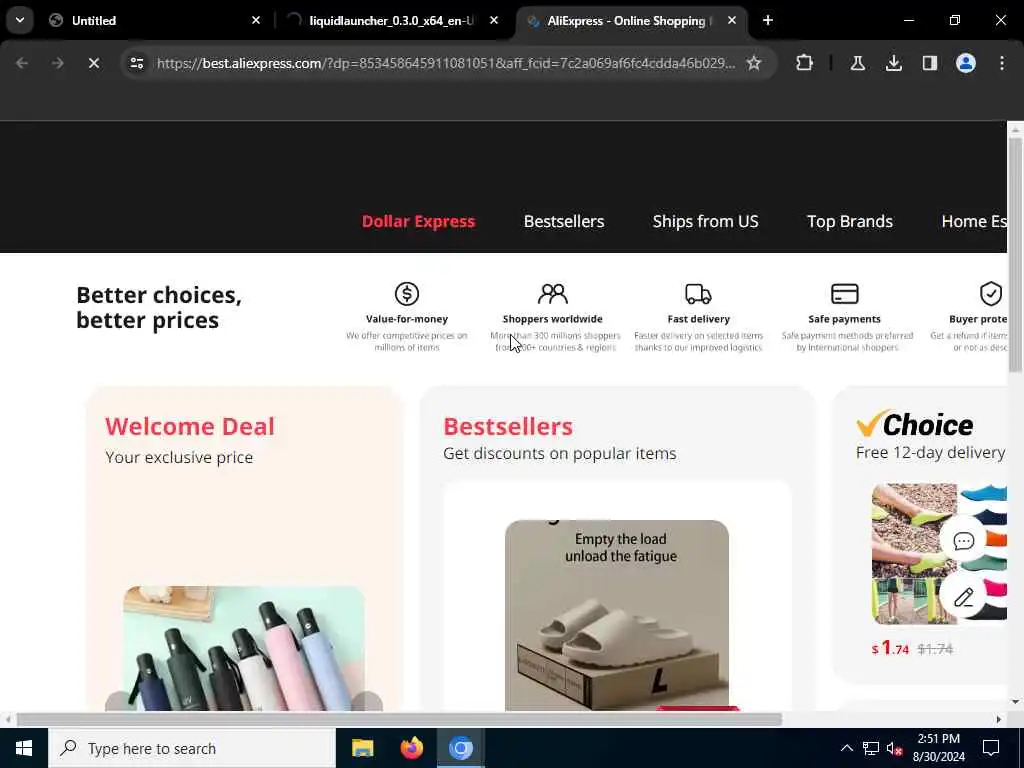Close the Untitled tab
Image resolution: width=1024 pixels, height=768 pixels.
[x=256, y=21]
